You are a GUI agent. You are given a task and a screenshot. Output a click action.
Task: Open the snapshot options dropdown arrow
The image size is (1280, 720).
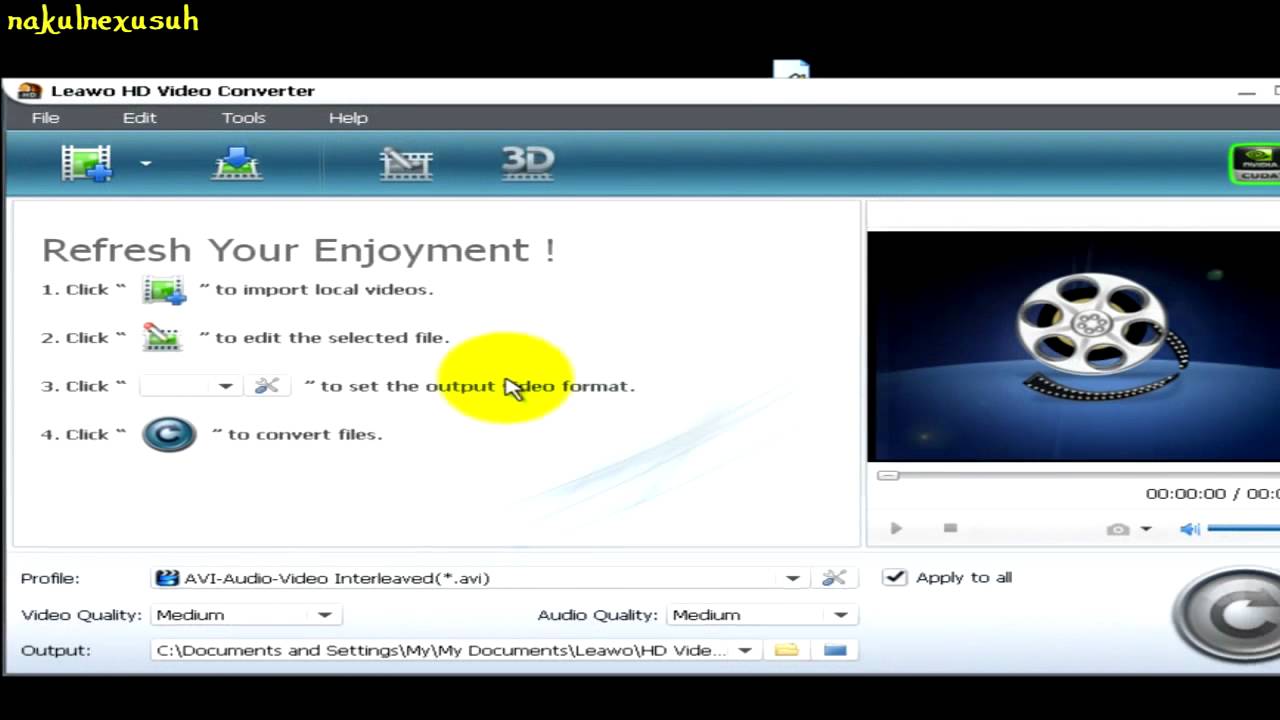1146,529
